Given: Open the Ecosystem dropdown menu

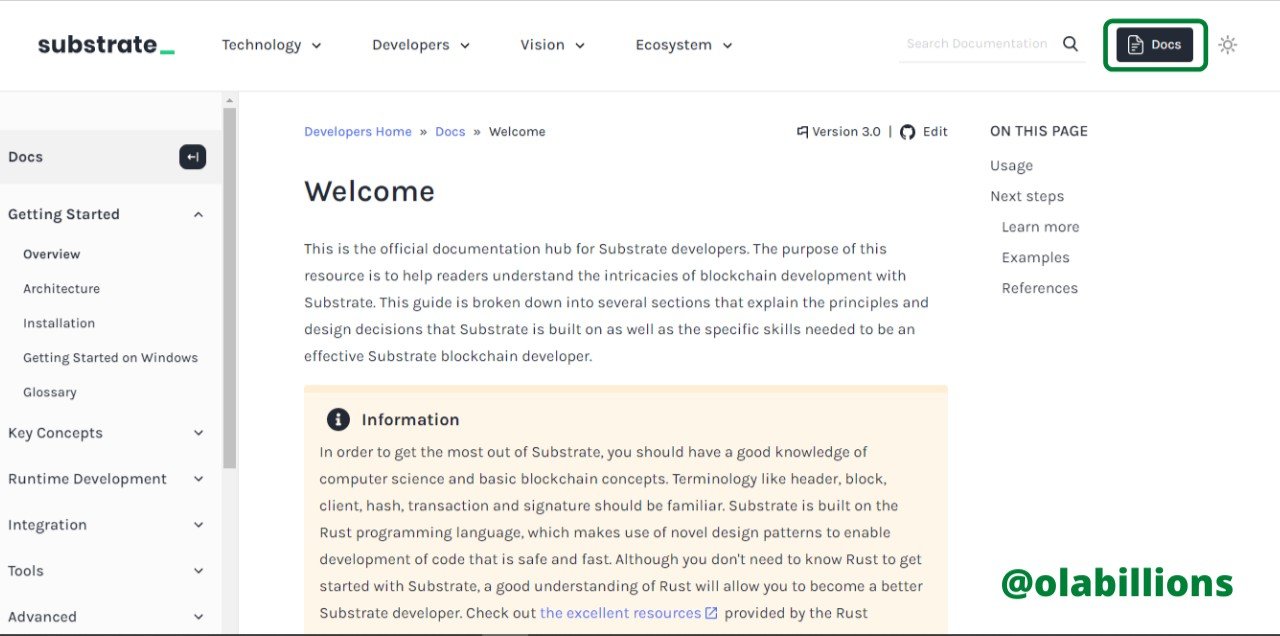Looking at the screenshot, I should [684, 45].
